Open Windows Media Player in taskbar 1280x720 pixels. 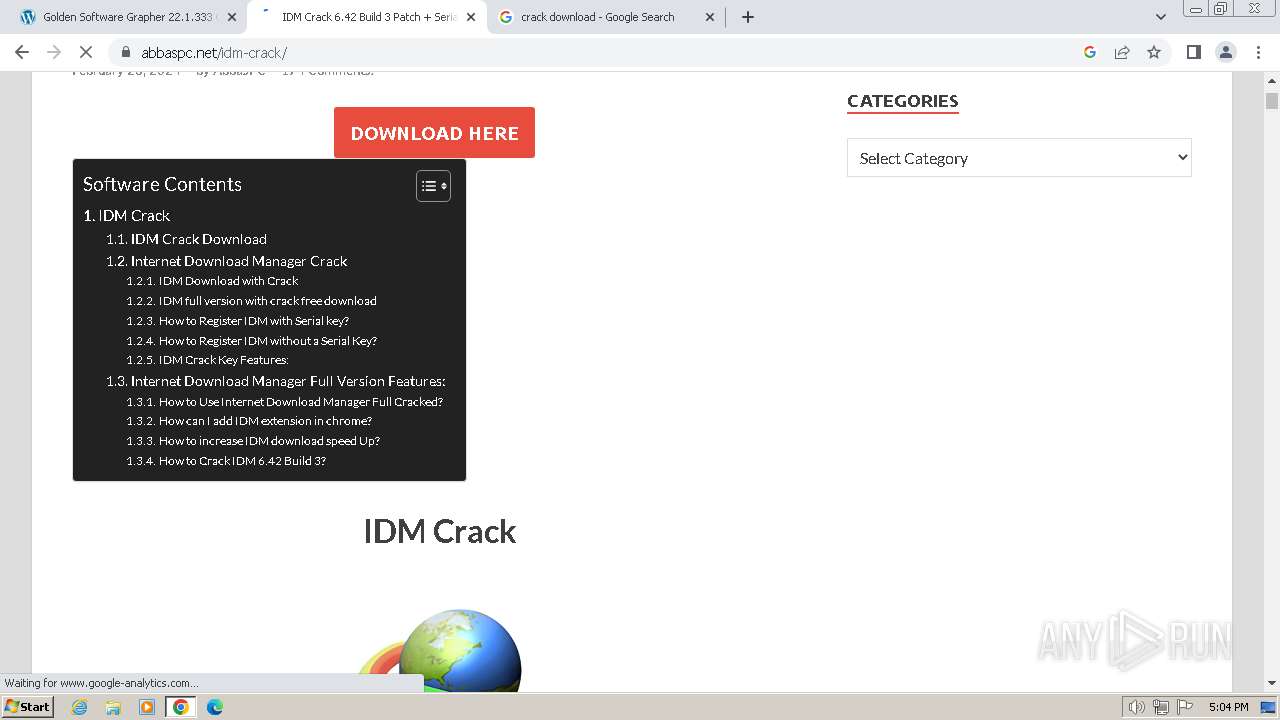147,707
